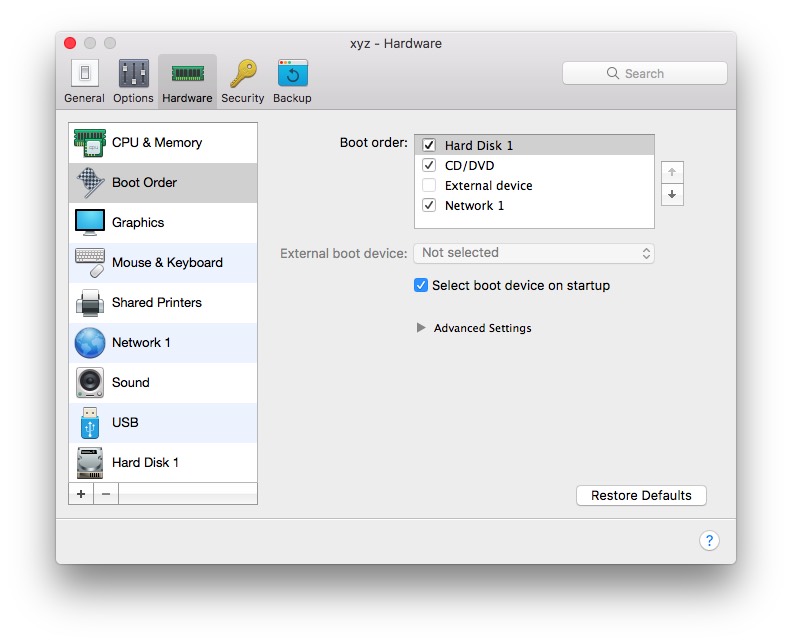Select the CPU & Memory icon in sidebar
Viewport: 792px width, 644px height.
pyautogui.click(x=90, y=143)
